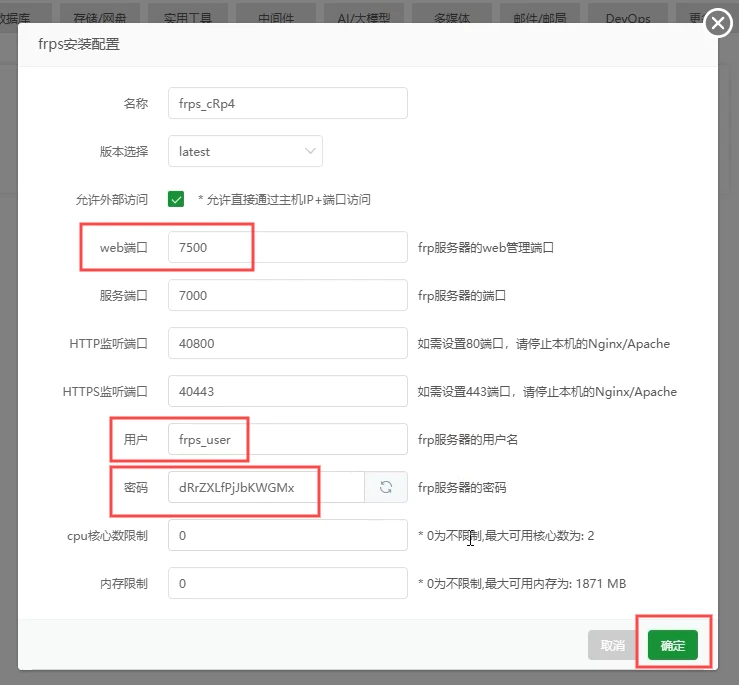Open the 实用工具 tab behind dialog
Viewport: 739px width, 685px height.
coord(188,17)
